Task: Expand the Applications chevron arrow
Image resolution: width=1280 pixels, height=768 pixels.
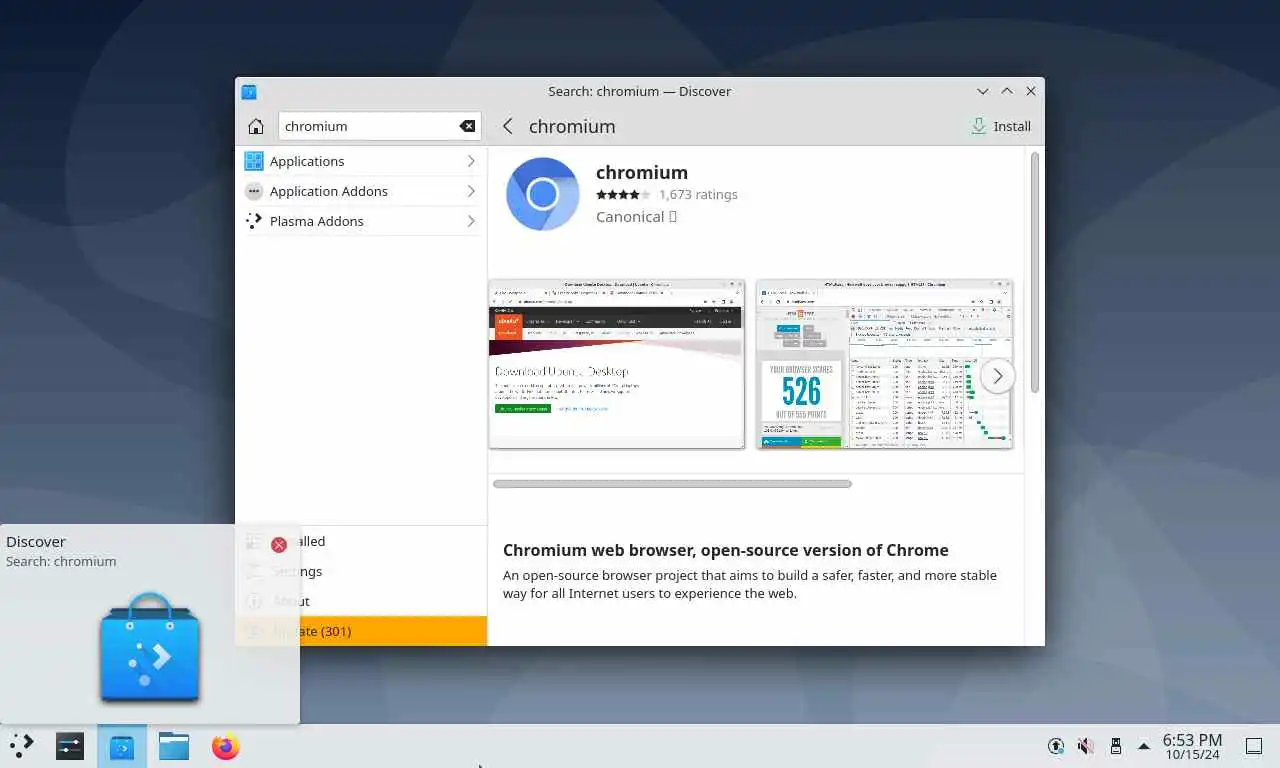Action: 471,161
